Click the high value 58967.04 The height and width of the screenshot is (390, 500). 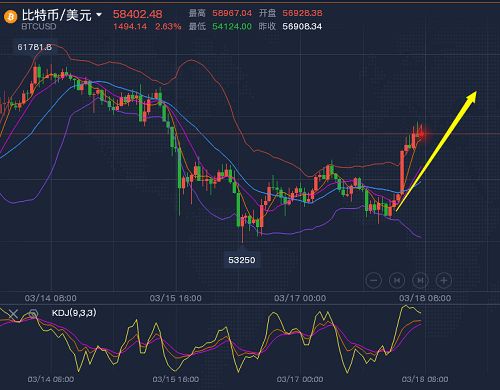(232, 13)
